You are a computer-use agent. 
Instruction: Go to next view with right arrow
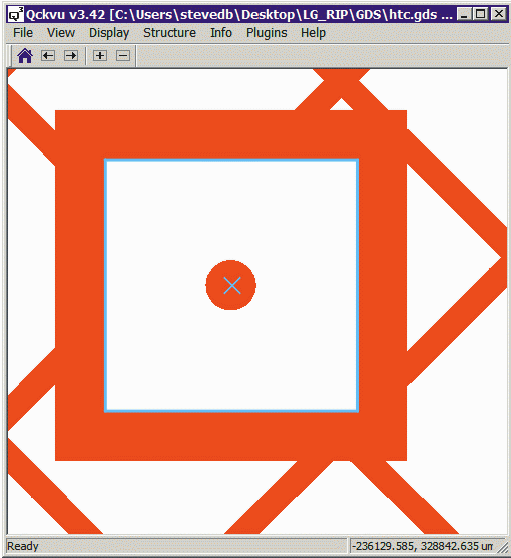[71, 56]
